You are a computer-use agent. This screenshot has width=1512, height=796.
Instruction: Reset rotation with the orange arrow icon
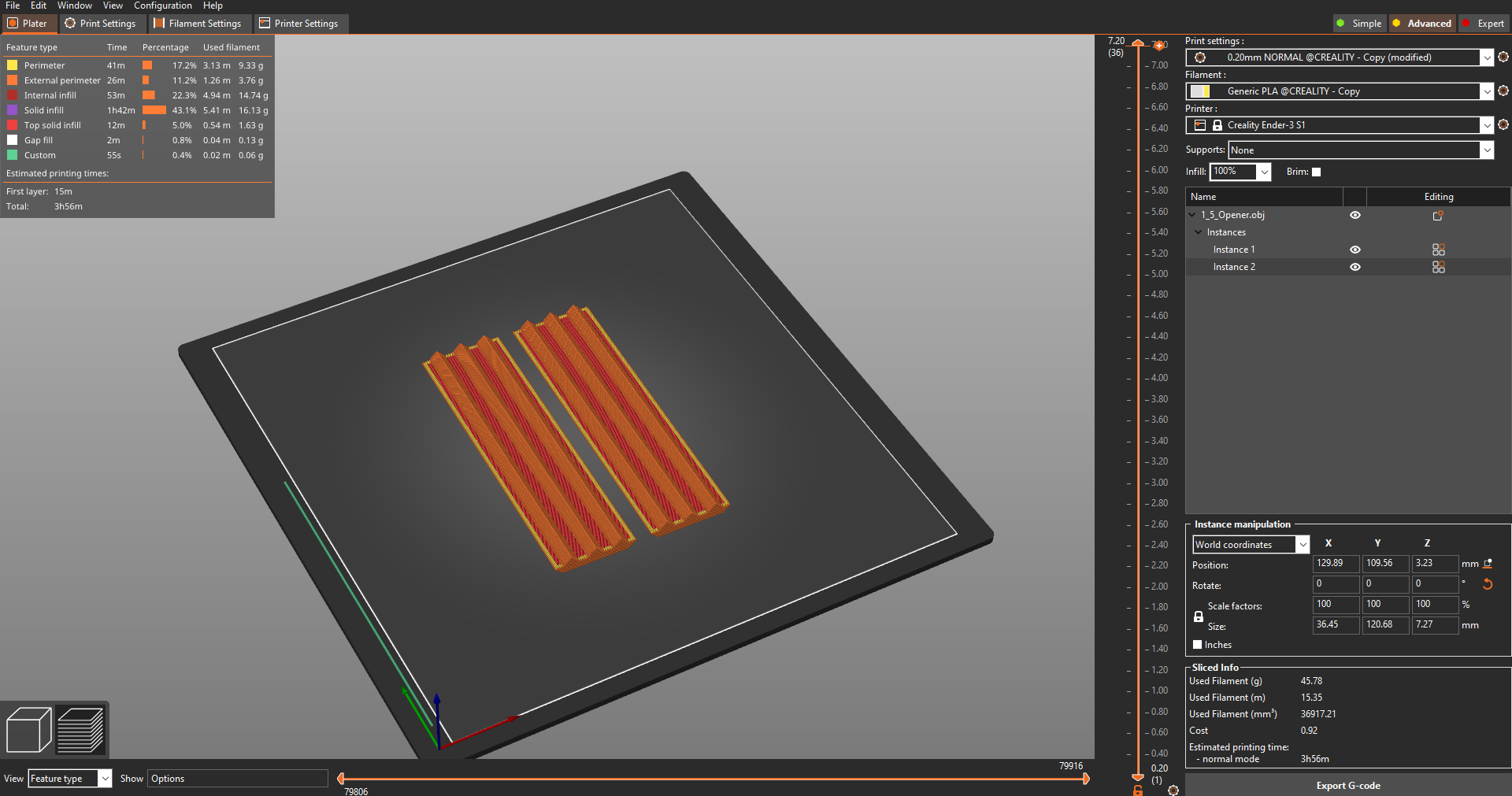click(x=1488, y=584)
